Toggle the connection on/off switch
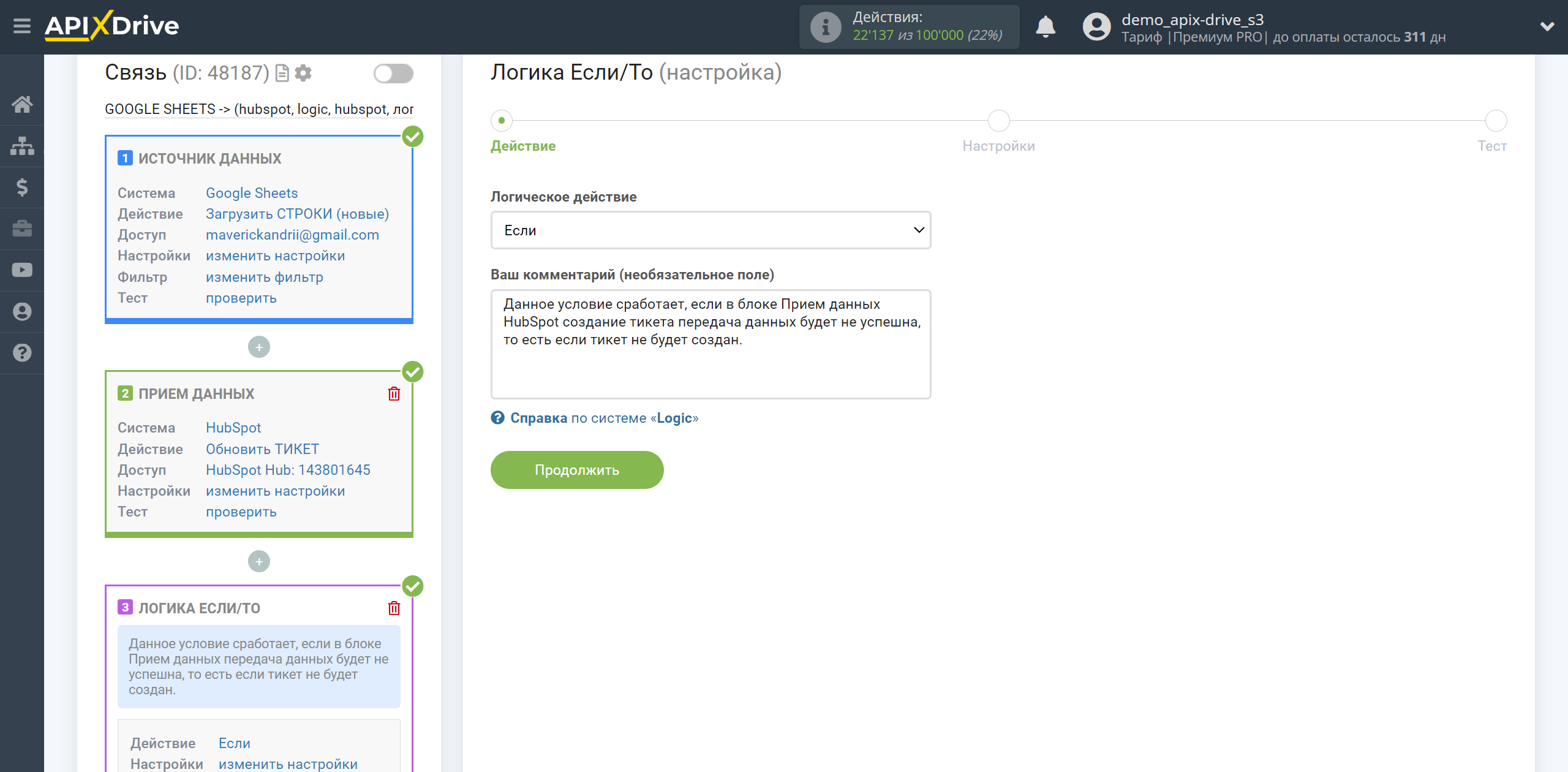Image resolution: width=1568 pixels, height=772 pixels. (393, 74)
